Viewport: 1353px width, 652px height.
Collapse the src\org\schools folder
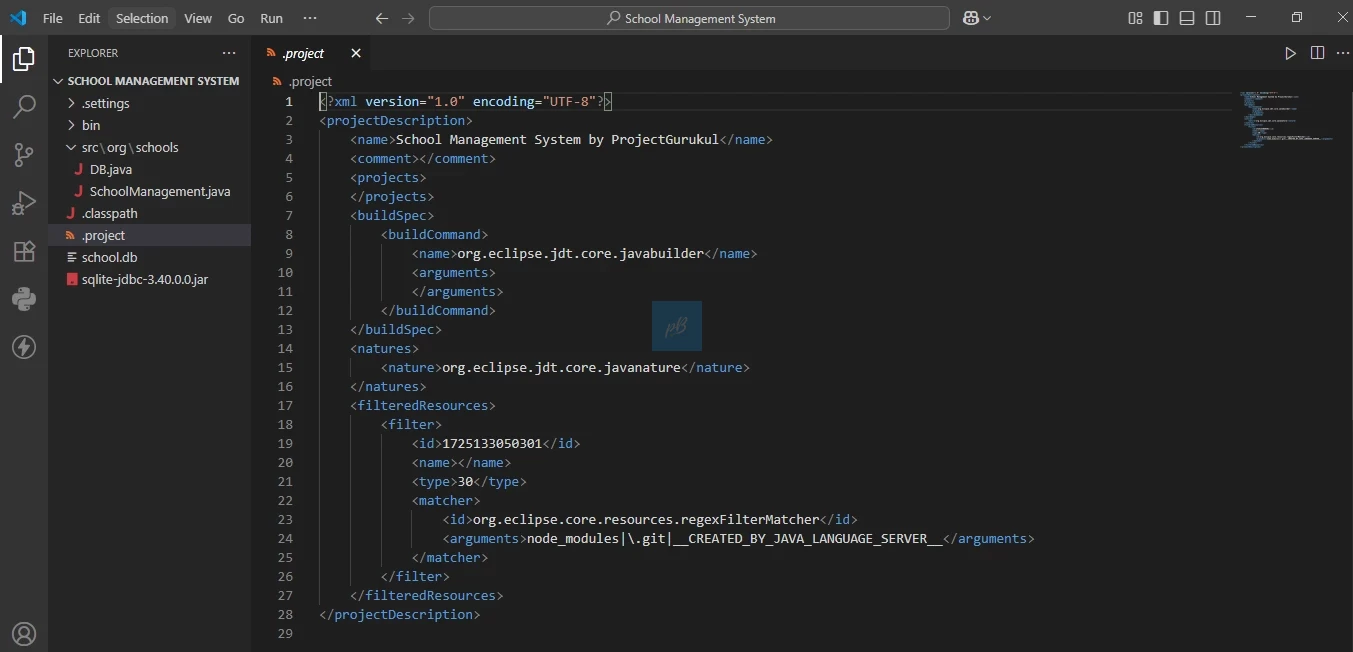(x=129, y=147)
